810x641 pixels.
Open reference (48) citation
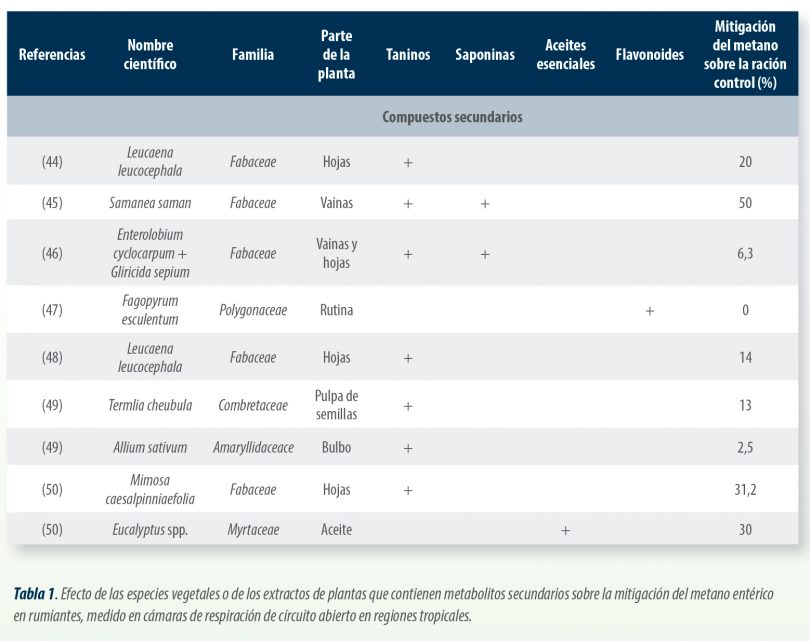point(52,357)
